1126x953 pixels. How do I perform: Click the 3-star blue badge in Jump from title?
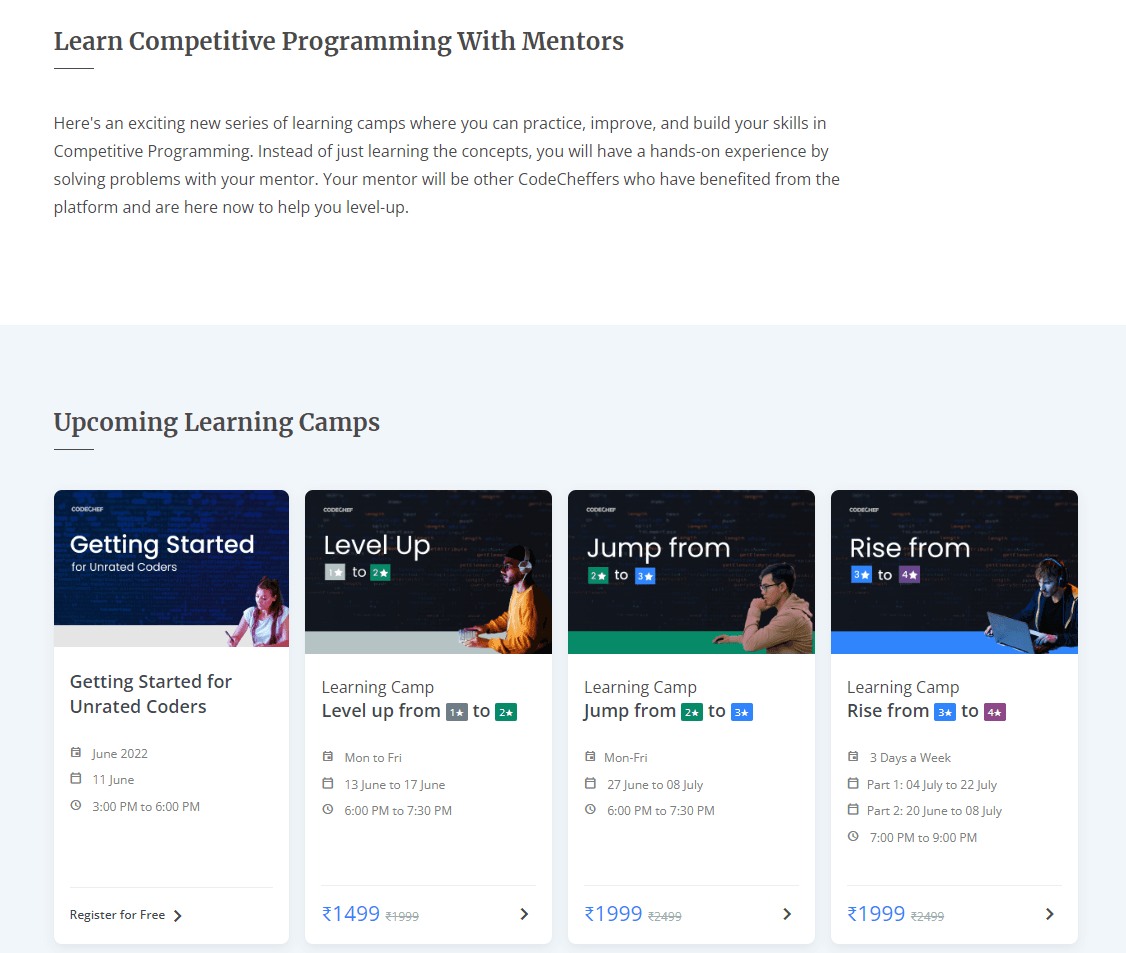(x=742, y=712)
